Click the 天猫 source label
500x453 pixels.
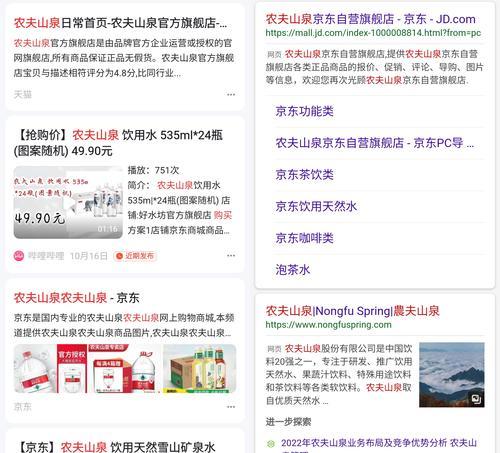(23, 95)
